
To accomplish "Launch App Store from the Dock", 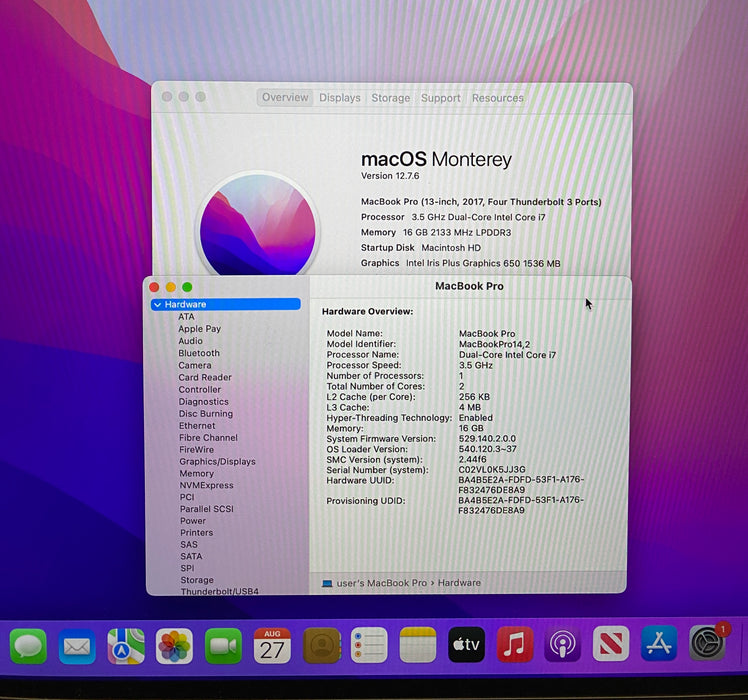I will (x=659, y=644).
